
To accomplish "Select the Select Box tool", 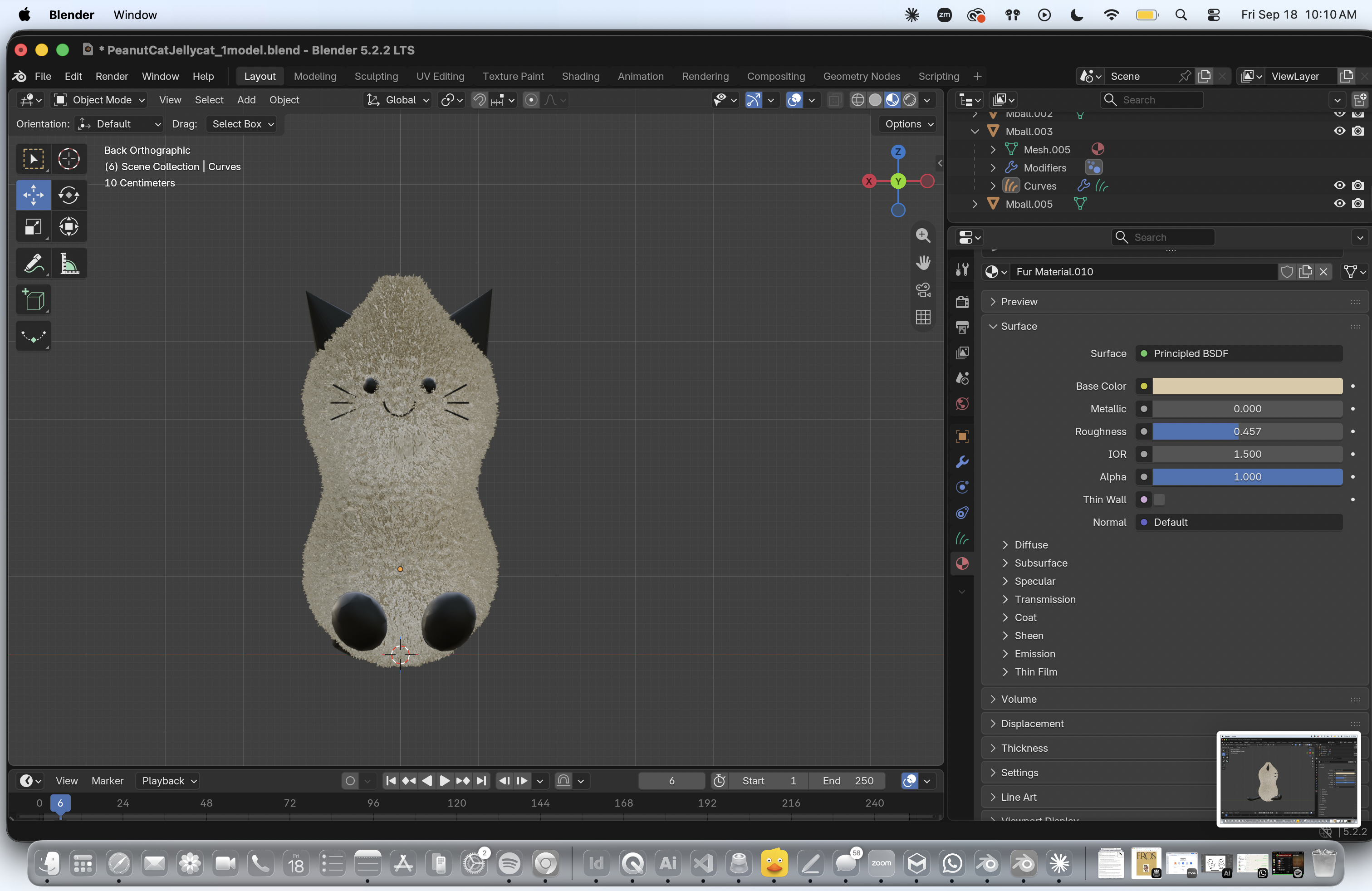I will pos(34,159).
